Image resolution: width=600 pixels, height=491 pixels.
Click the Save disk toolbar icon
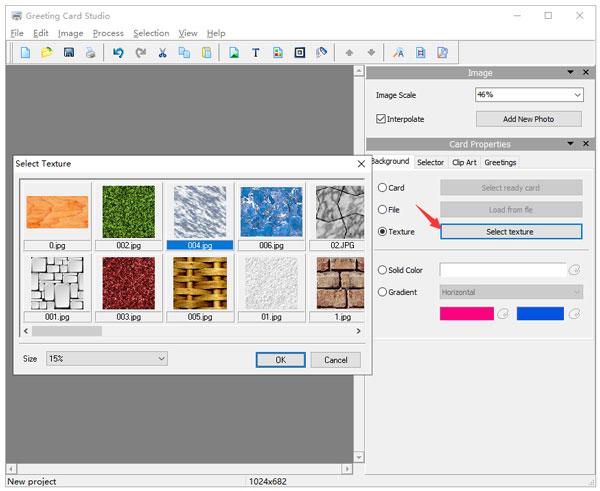(69, 53)
